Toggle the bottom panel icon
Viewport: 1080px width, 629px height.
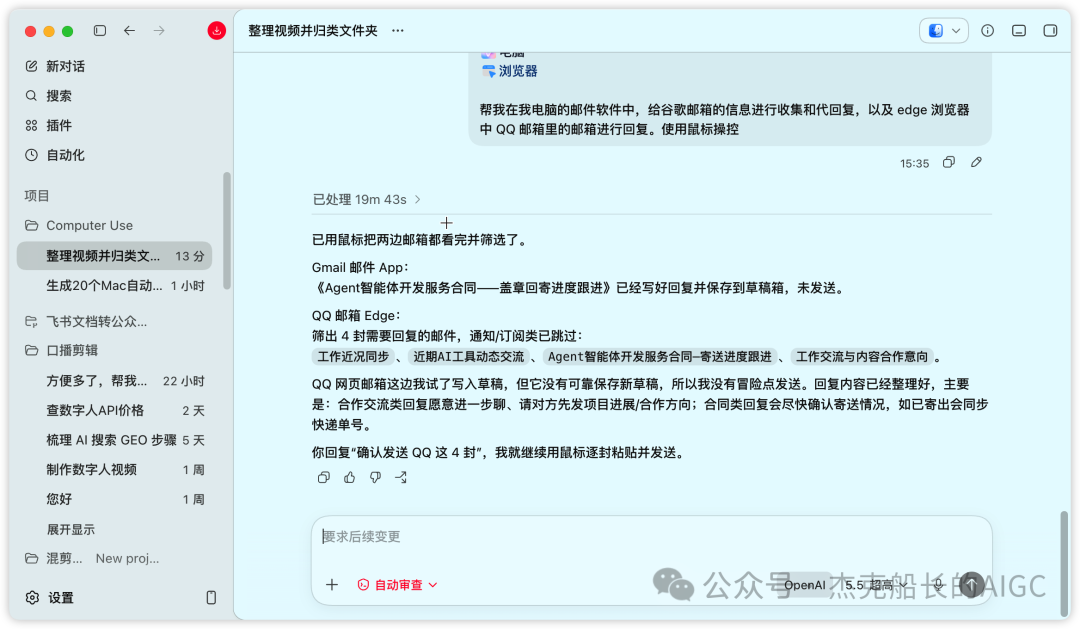tap(1019, 30)
